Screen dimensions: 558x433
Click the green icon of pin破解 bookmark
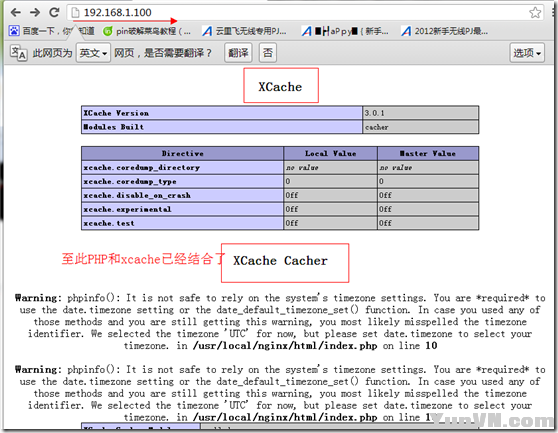[x=107, y=31]
